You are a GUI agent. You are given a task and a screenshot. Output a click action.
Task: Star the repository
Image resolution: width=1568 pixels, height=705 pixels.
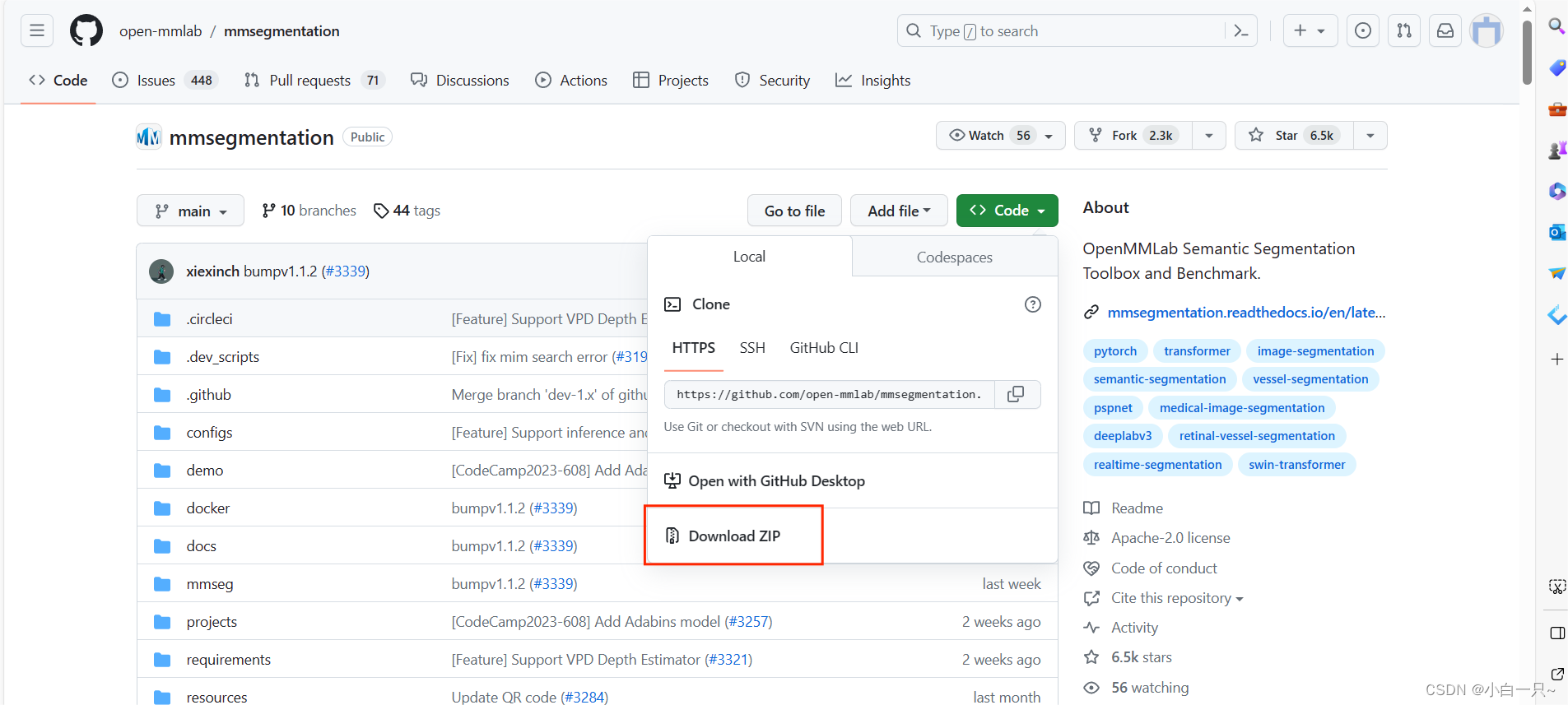[1293, 136]
